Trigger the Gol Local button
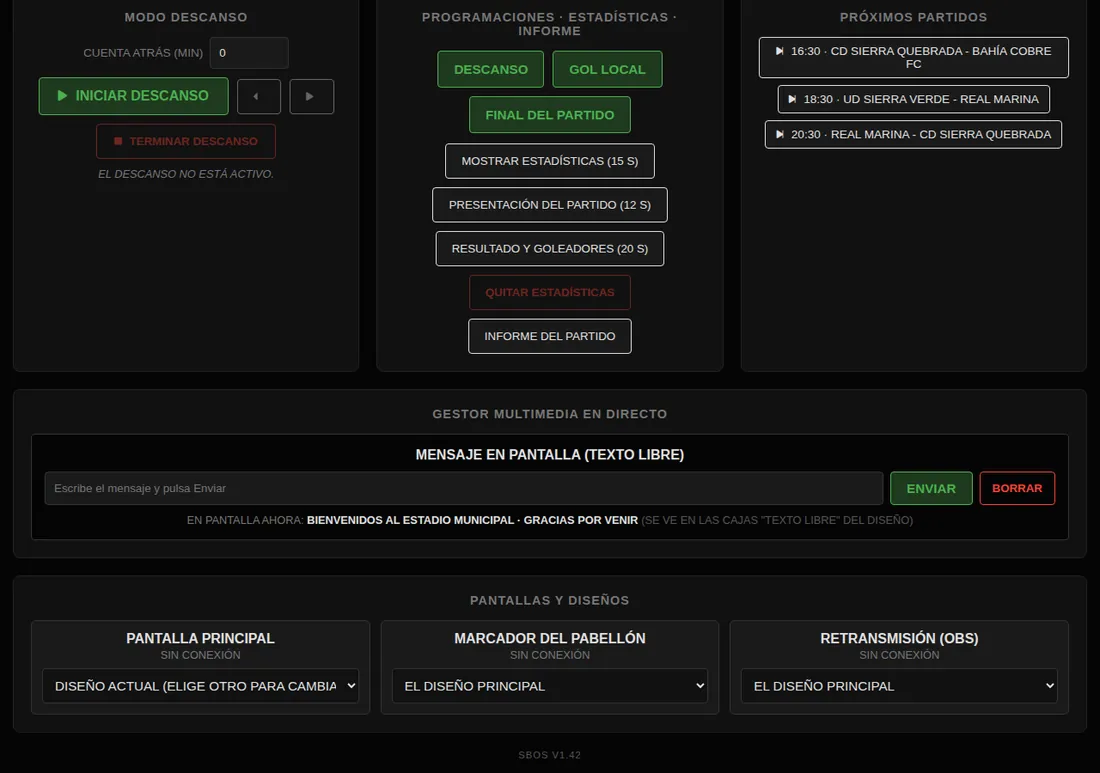 tap(608, 69)
